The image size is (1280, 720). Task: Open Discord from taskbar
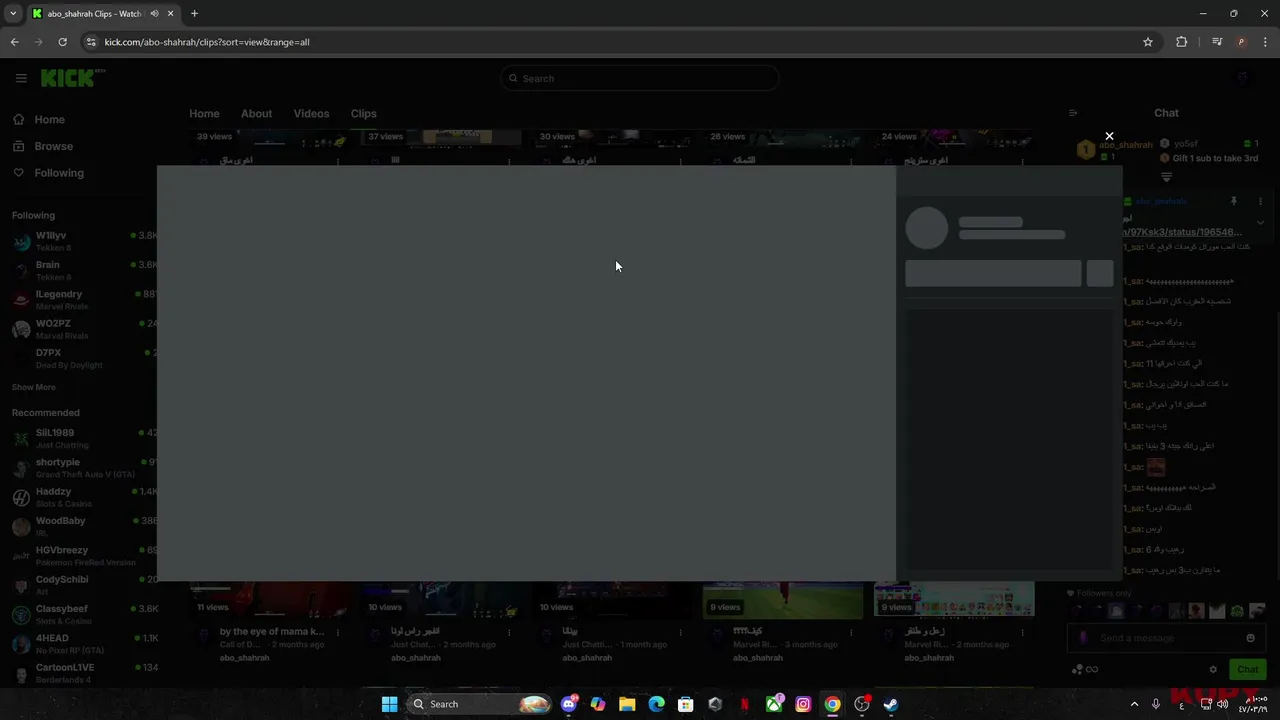point(569,704)
